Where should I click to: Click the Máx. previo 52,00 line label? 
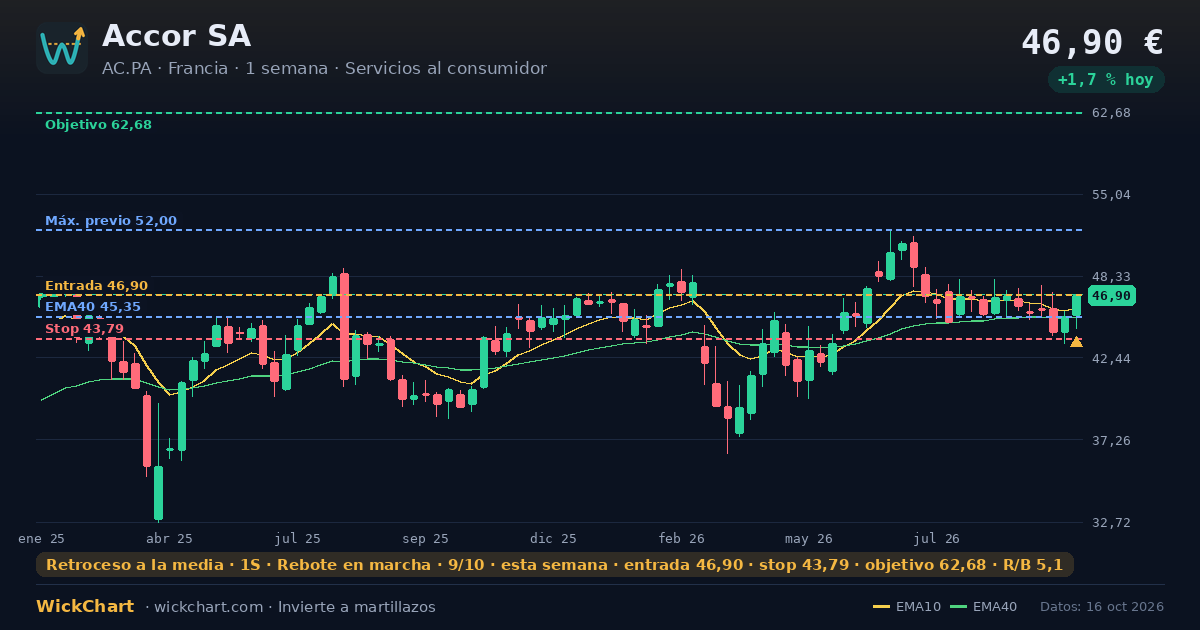point(111,221)
